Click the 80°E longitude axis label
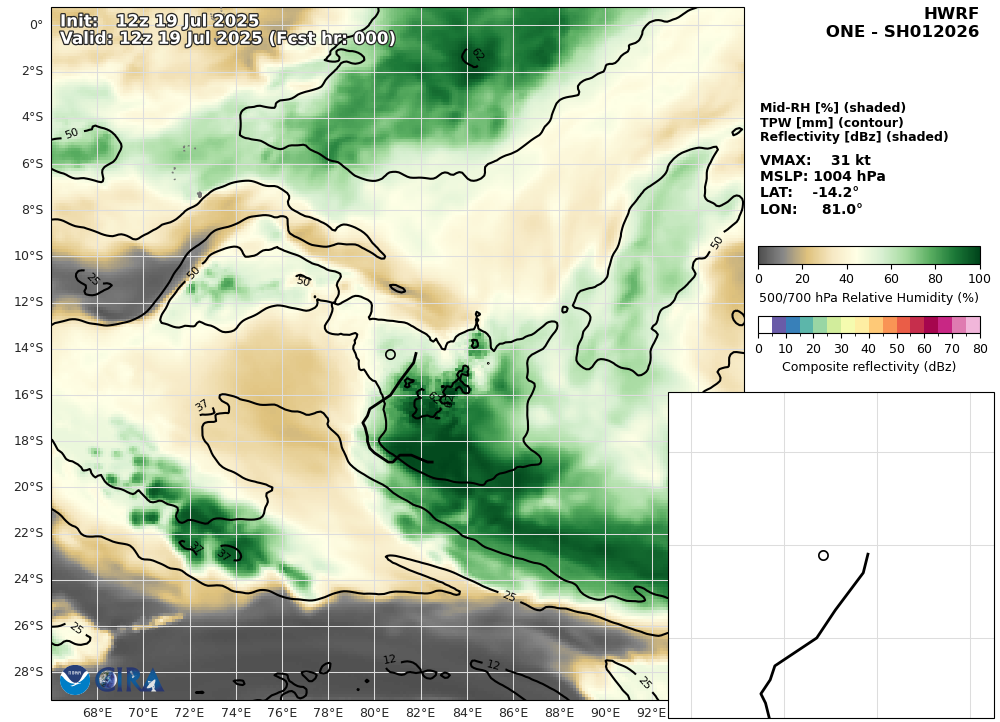The height and width of the screenshot is (722, 1000). click(374, 713)
